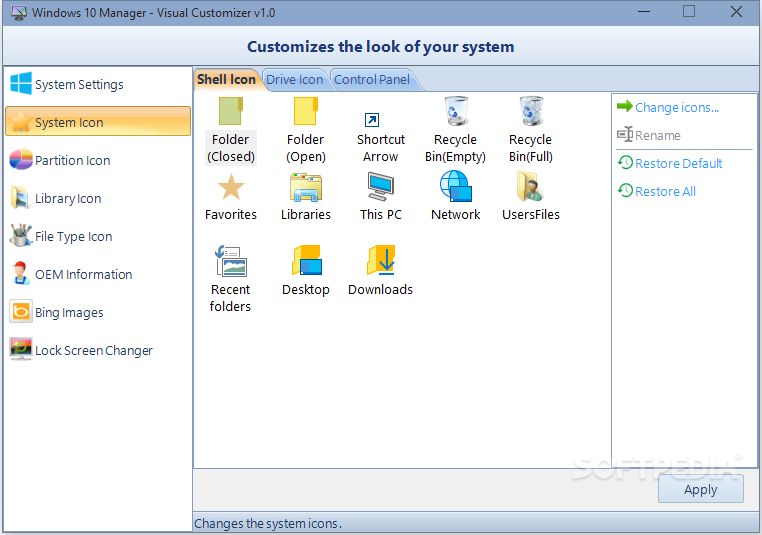The image size is (762, 535).
Task: Select the UsersFiles icon
Action: 531,196
